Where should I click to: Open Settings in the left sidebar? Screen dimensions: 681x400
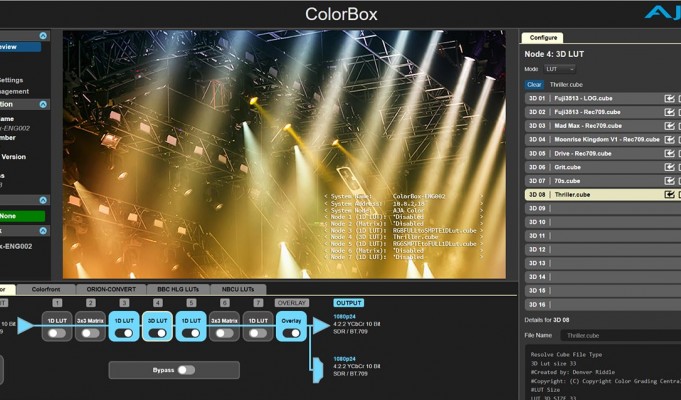tap(12, 80)
